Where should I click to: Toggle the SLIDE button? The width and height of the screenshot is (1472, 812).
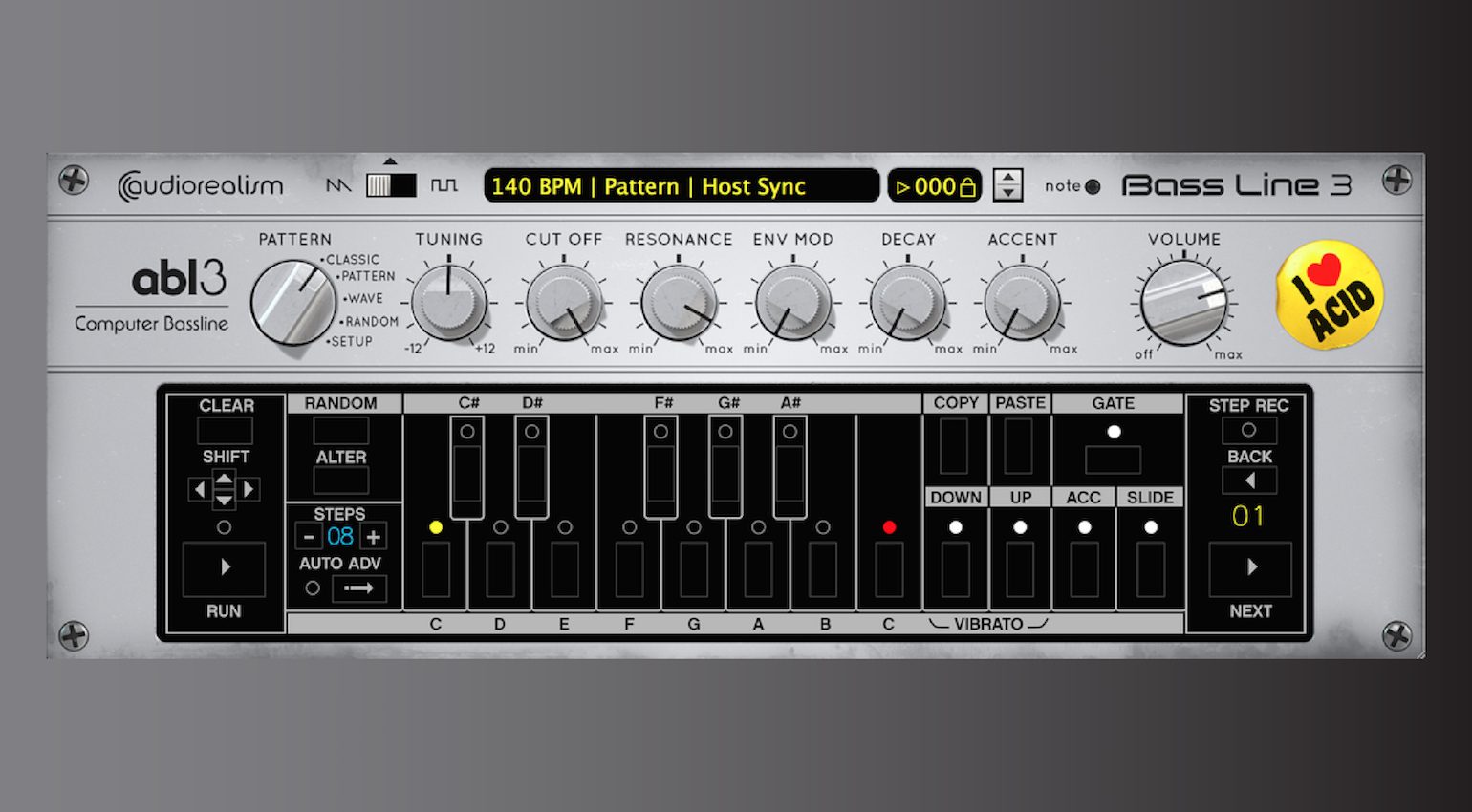(1151, 570)
